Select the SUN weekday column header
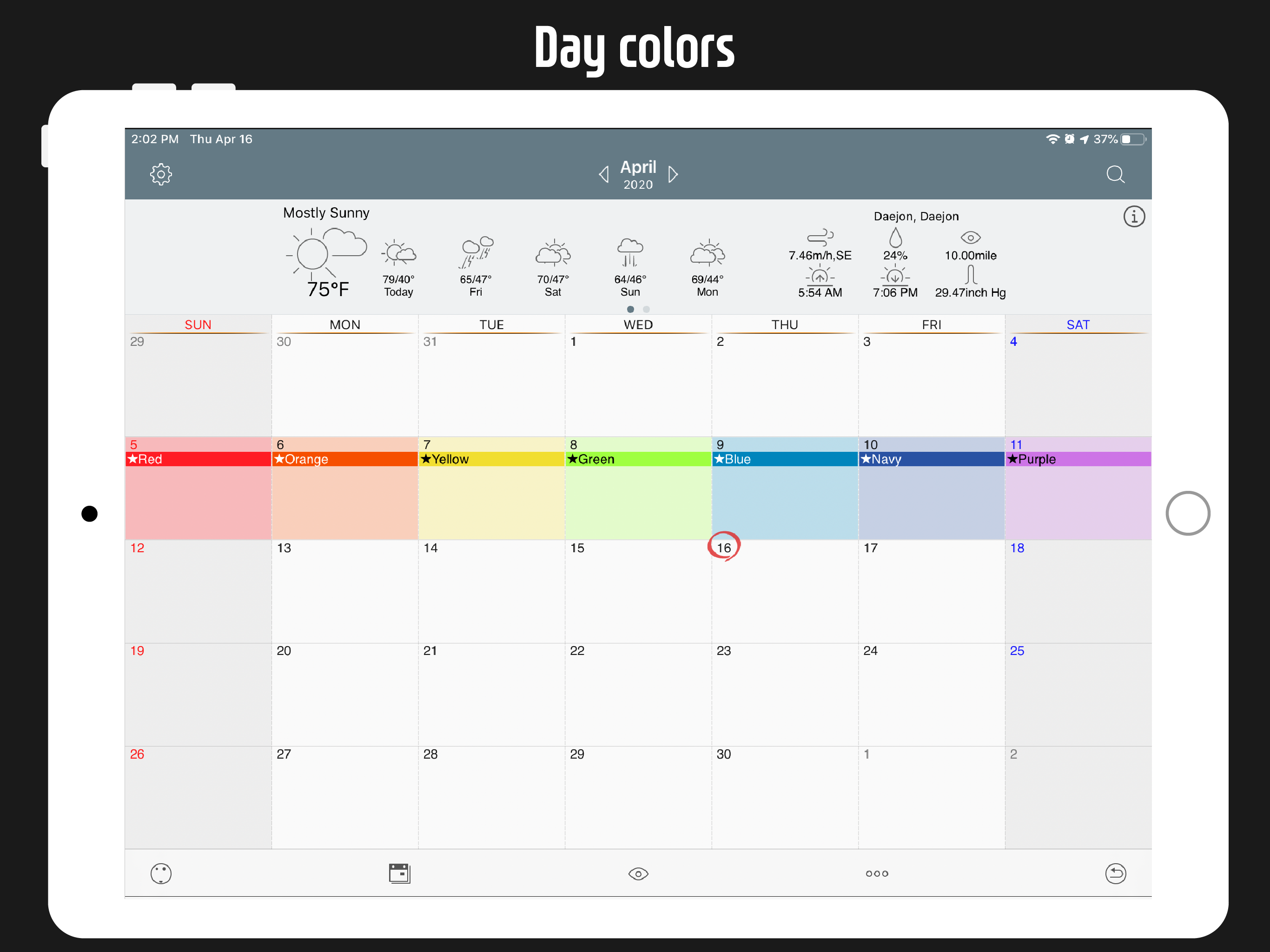The image size is (1270, 952). click(198, 324)
